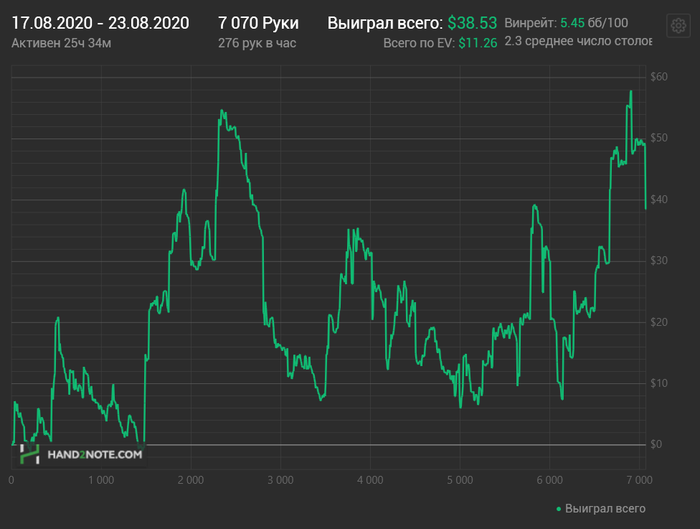700x529 pixels.
Task: Click the '276 рук в час' text
Action: 257,43
